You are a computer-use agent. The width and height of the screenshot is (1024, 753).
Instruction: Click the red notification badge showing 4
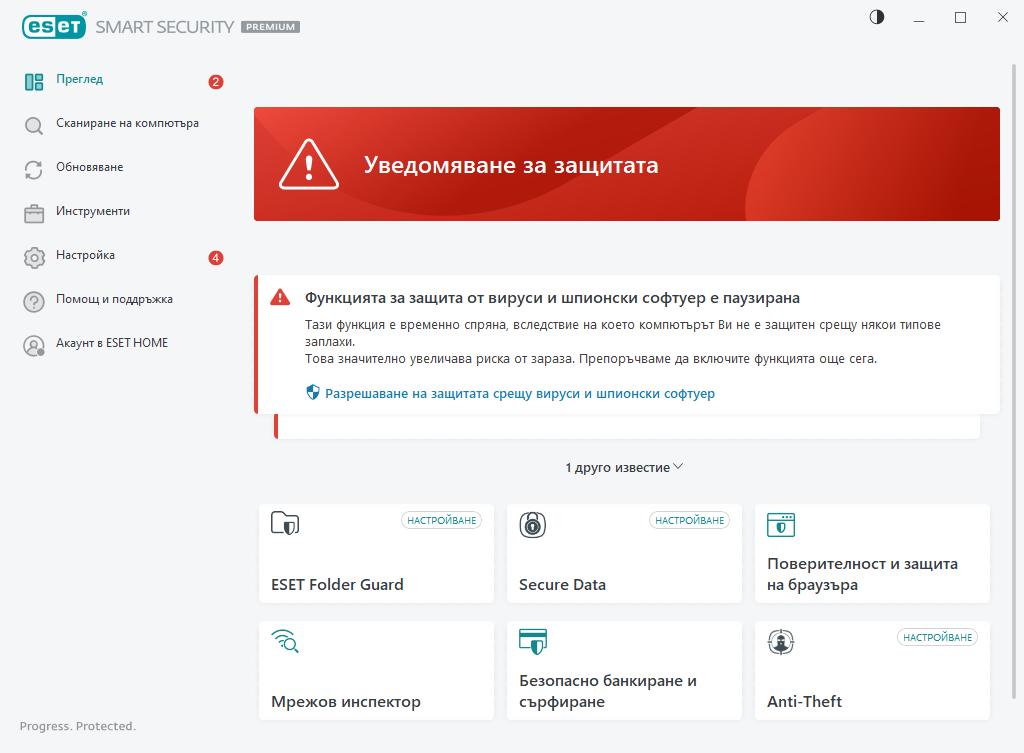coord(214,257)
